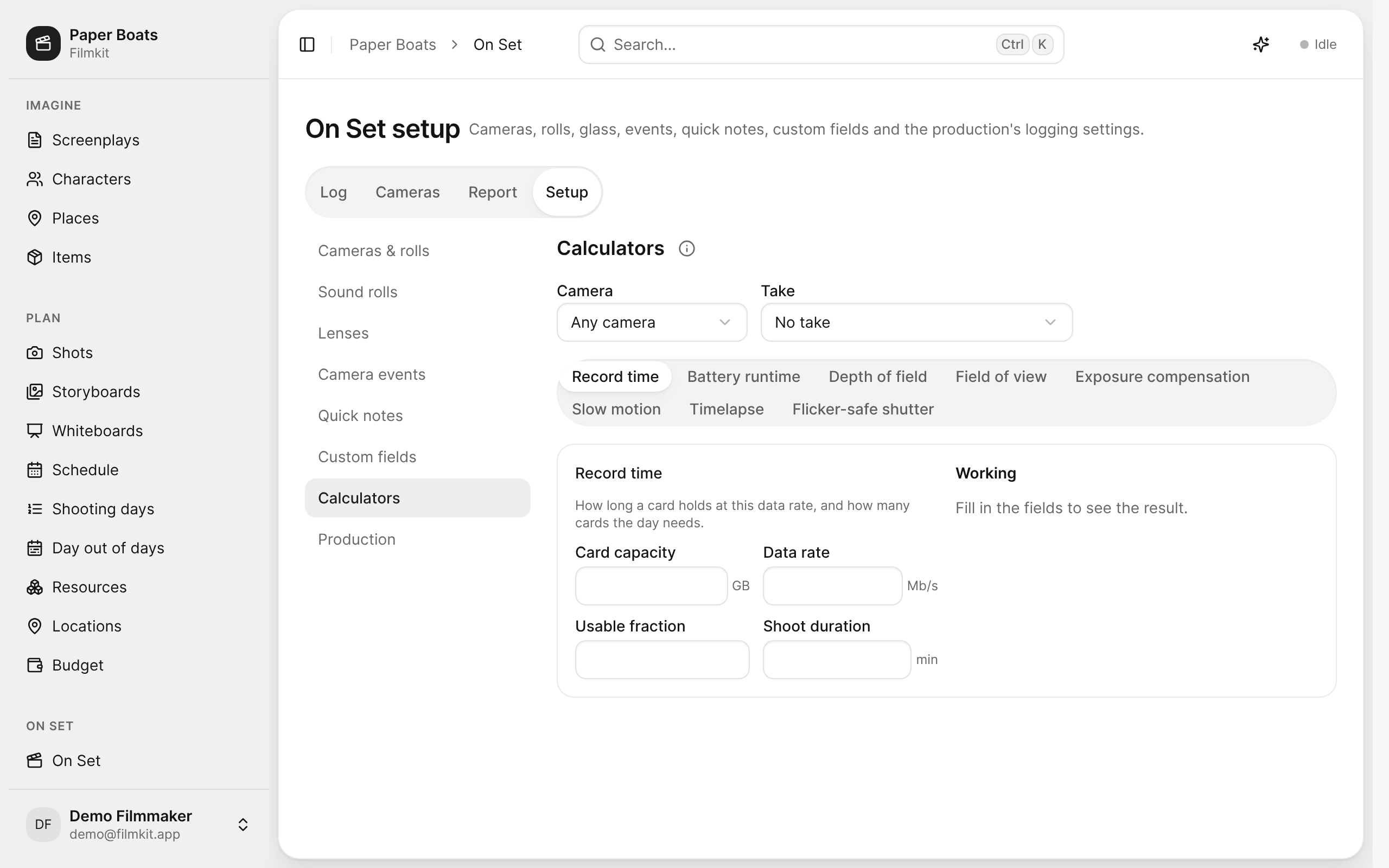The image size is (1389, 868).
Task: Focus the Search field
Action: click(821, 44)
